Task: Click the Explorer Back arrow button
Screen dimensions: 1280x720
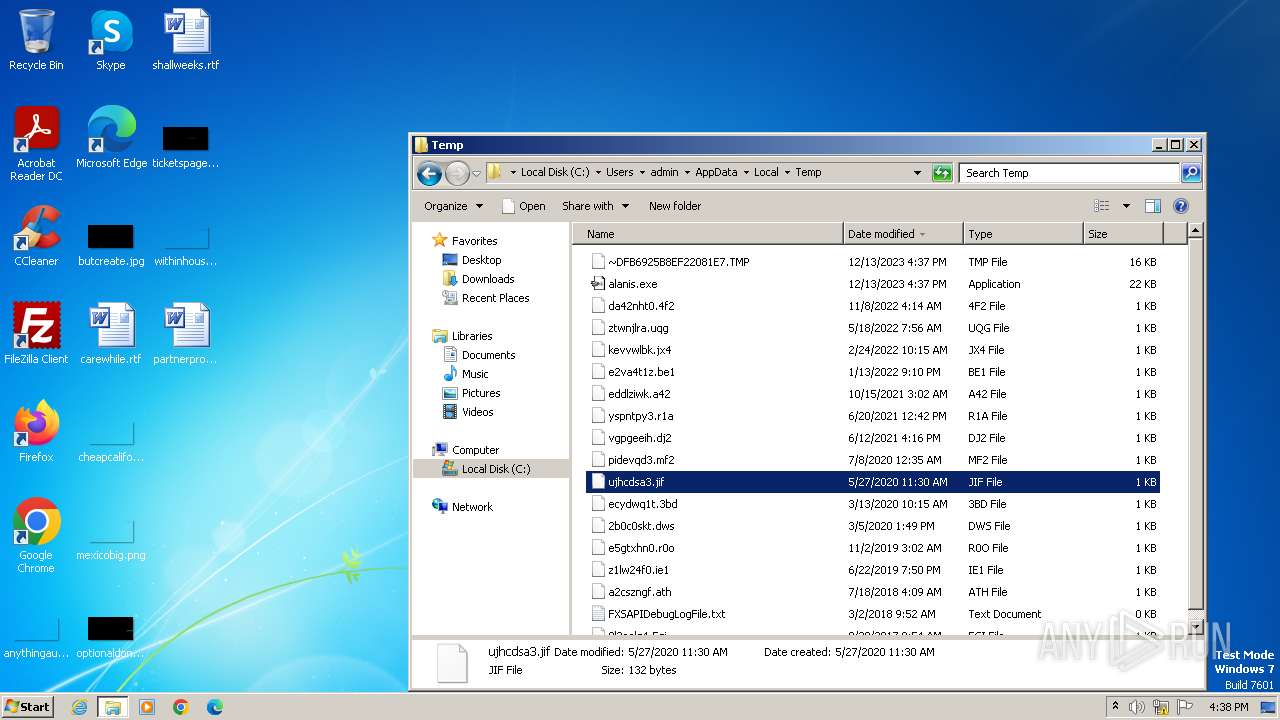Action: pyautogui.click(x=429, y=173)
